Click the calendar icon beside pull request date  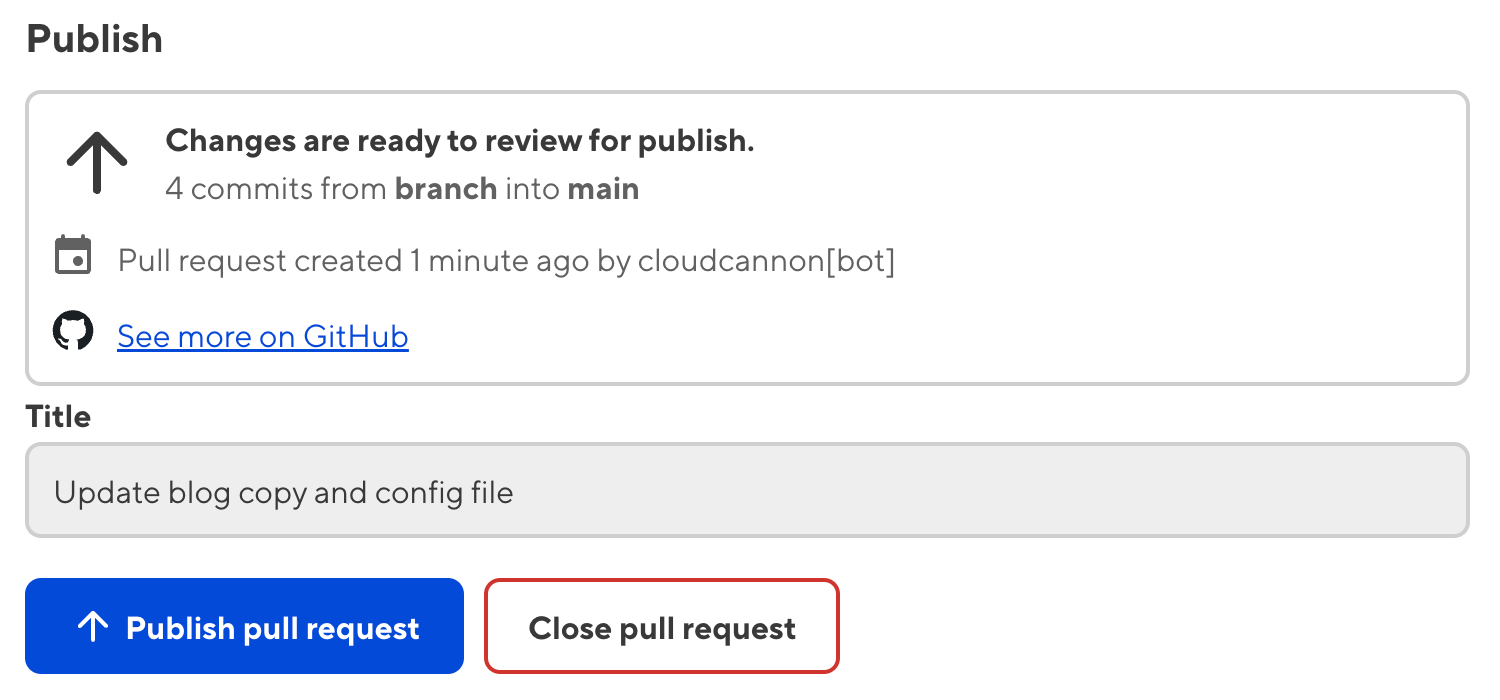pos(72,256)
